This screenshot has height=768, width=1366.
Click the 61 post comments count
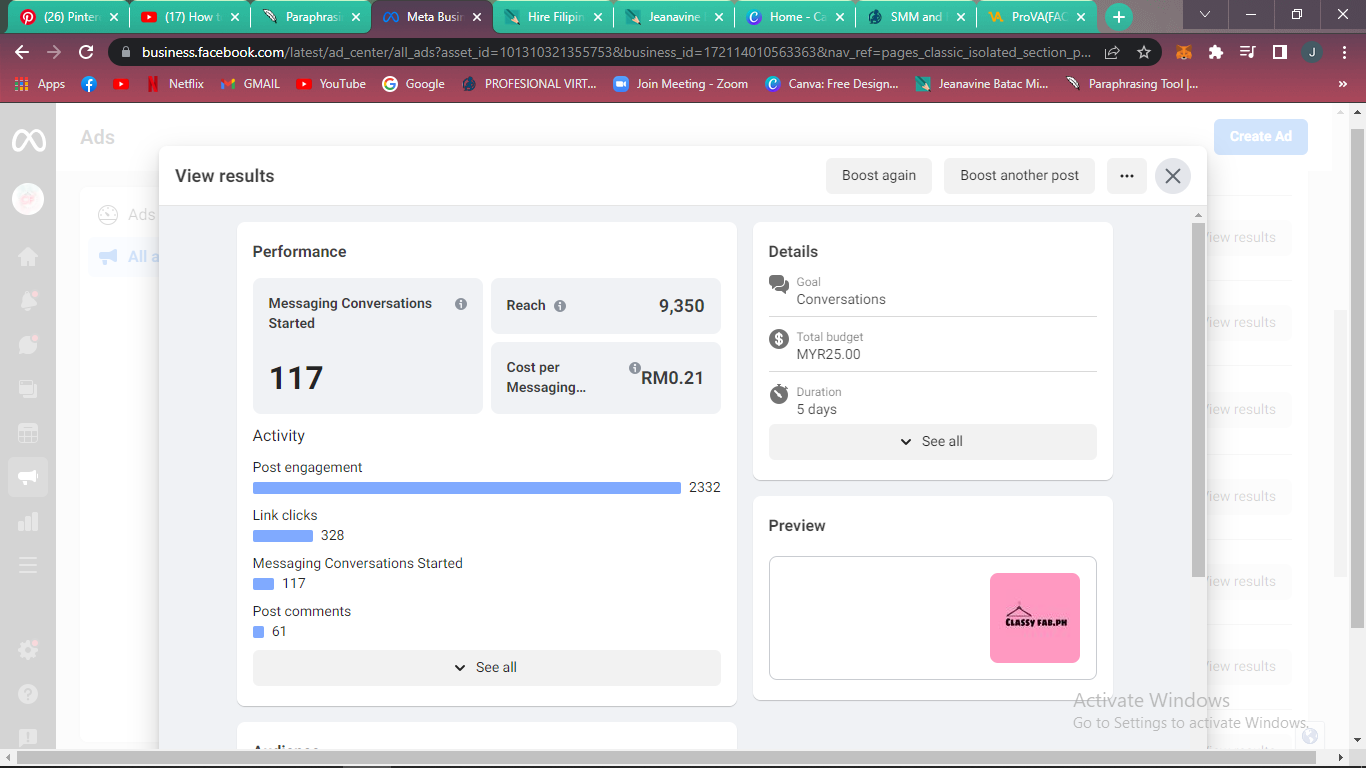tap(279, 632)
